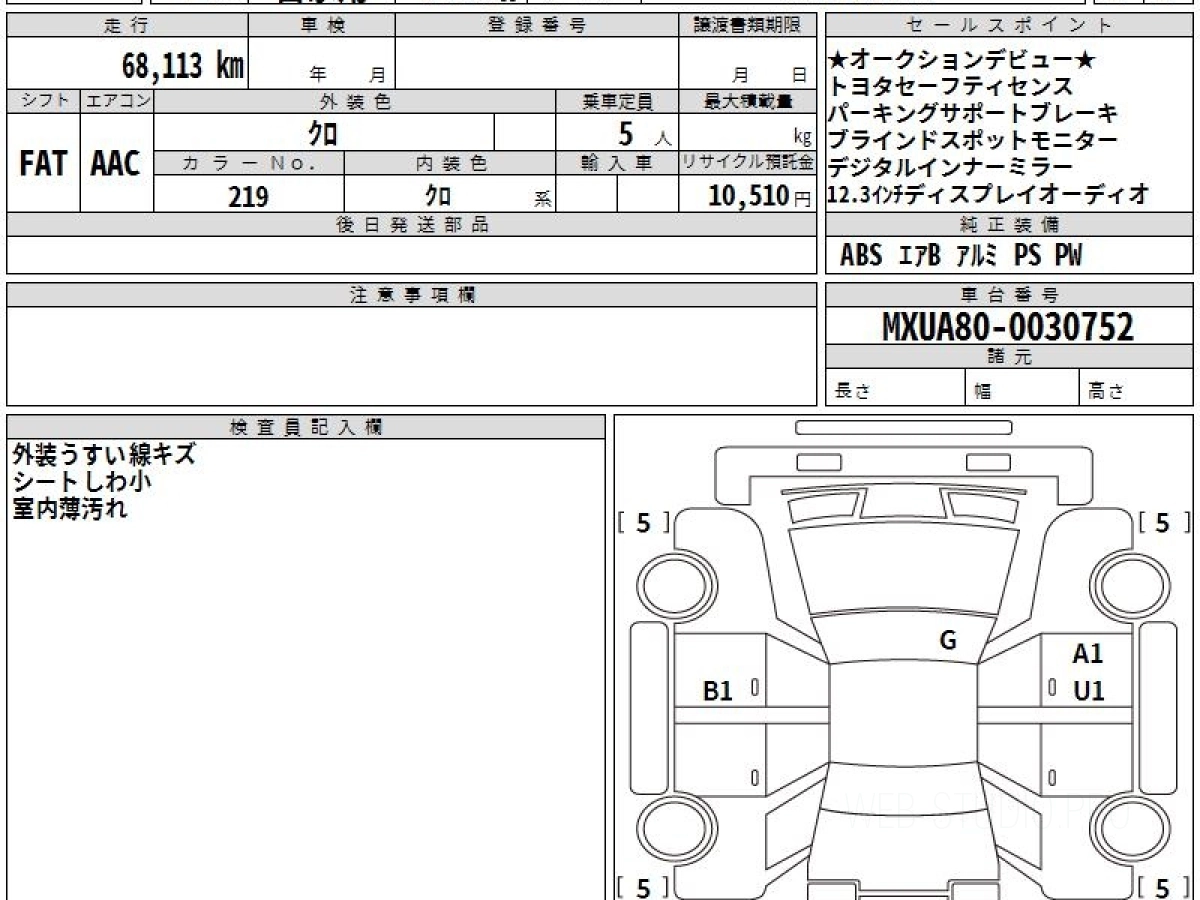Select the A1 damage mark on diagram

coord(1087,655)
